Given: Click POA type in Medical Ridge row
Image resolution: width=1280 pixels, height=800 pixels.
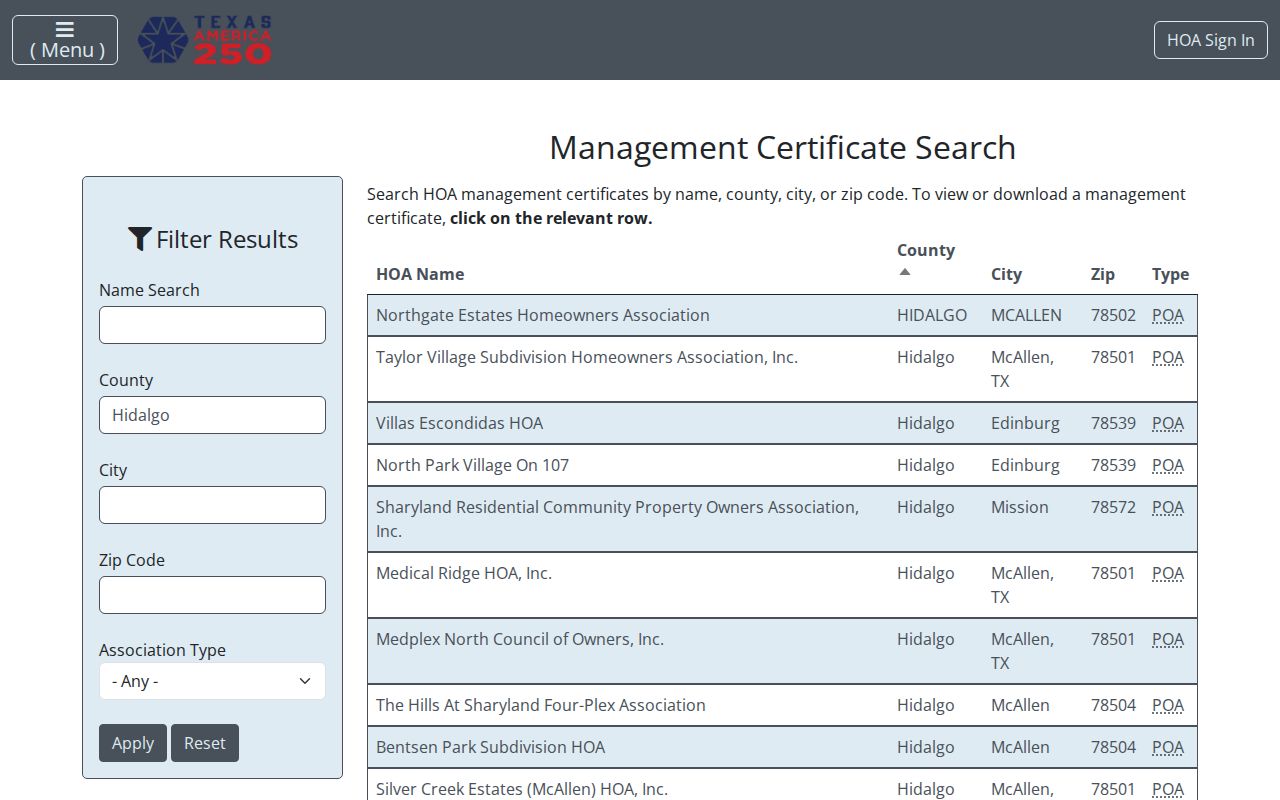Looking at the screenshot, I should coord(1168,573).
